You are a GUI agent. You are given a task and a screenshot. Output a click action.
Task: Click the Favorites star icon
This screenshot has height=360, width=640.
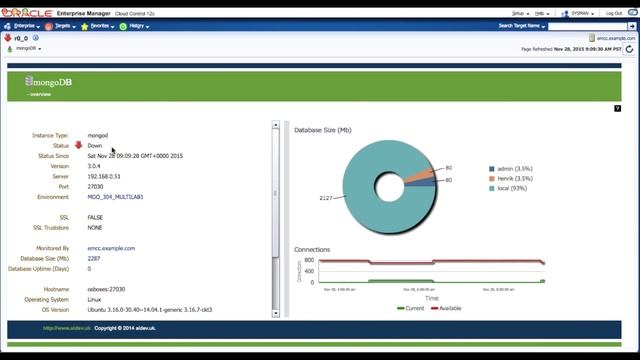click(x=84, y=27)
